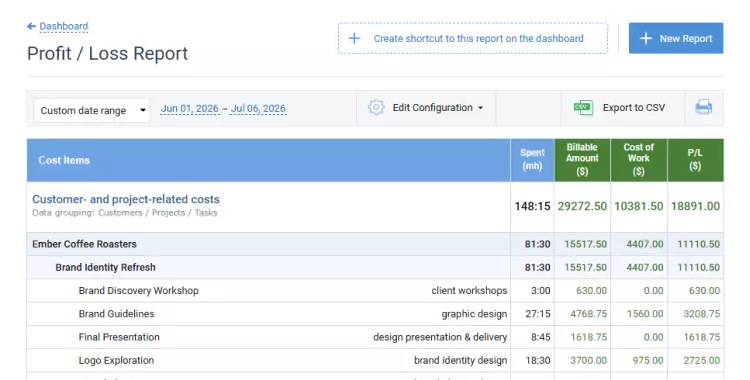Click the 1560.00 cost of Brand Guidelines
750x380 pixels.
(645, 314)
